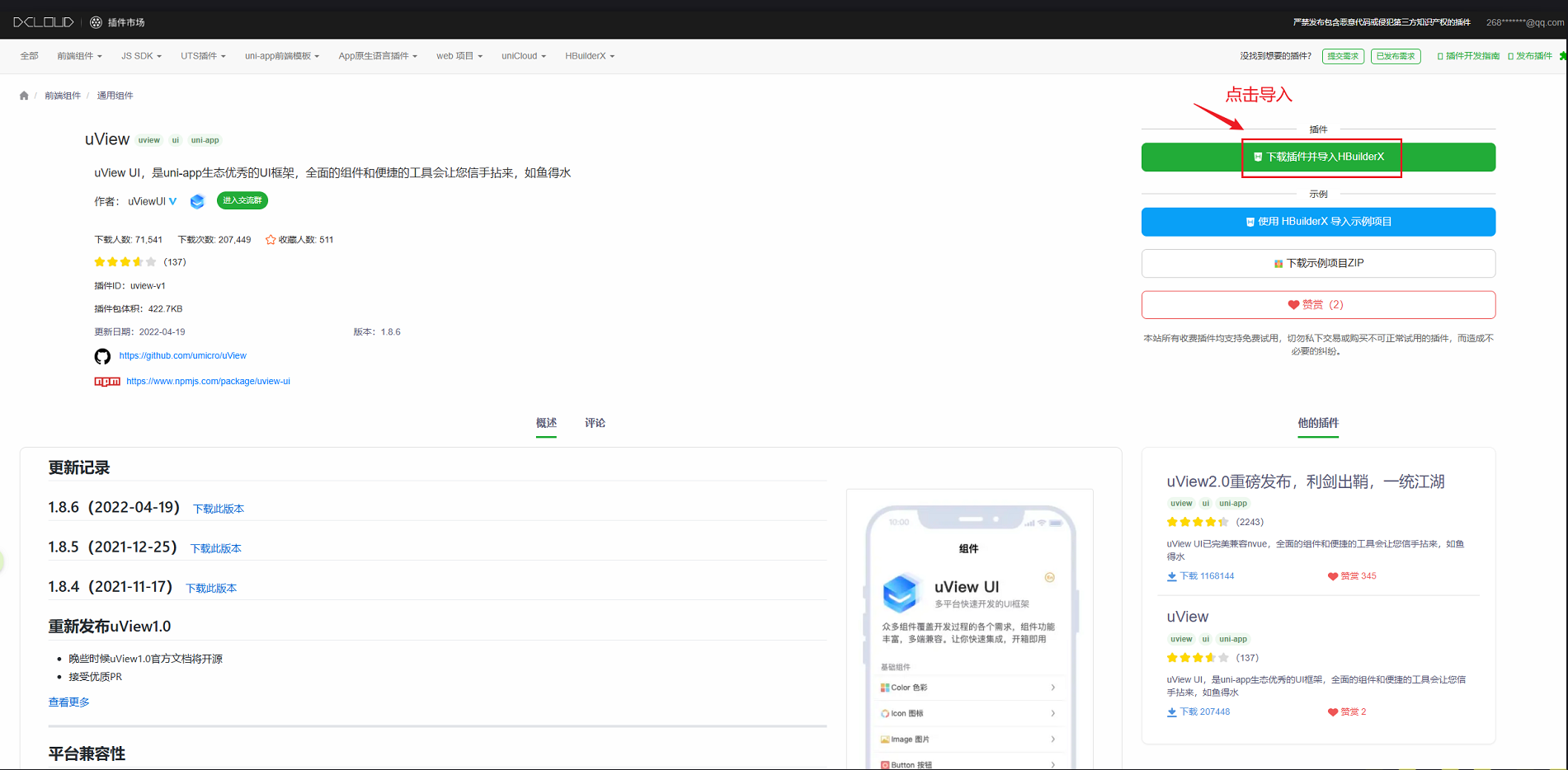Expand the 前端组件 dropdown menu
Screen dimensions: 1568x770
[x=79, y=56]
